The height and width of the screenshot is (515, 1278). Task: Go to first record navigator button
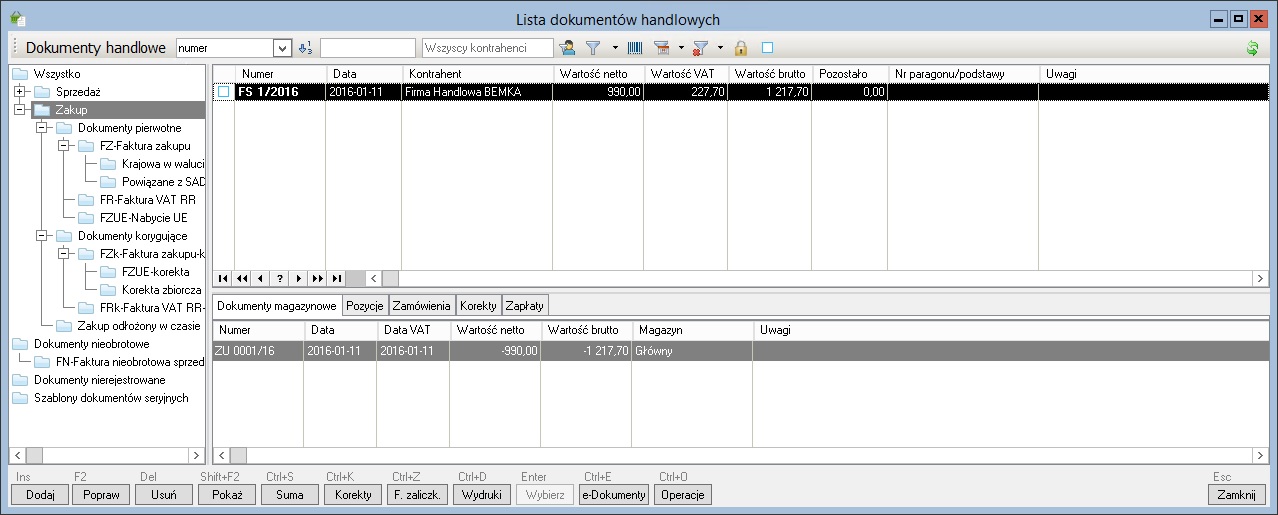pos(221,278)
